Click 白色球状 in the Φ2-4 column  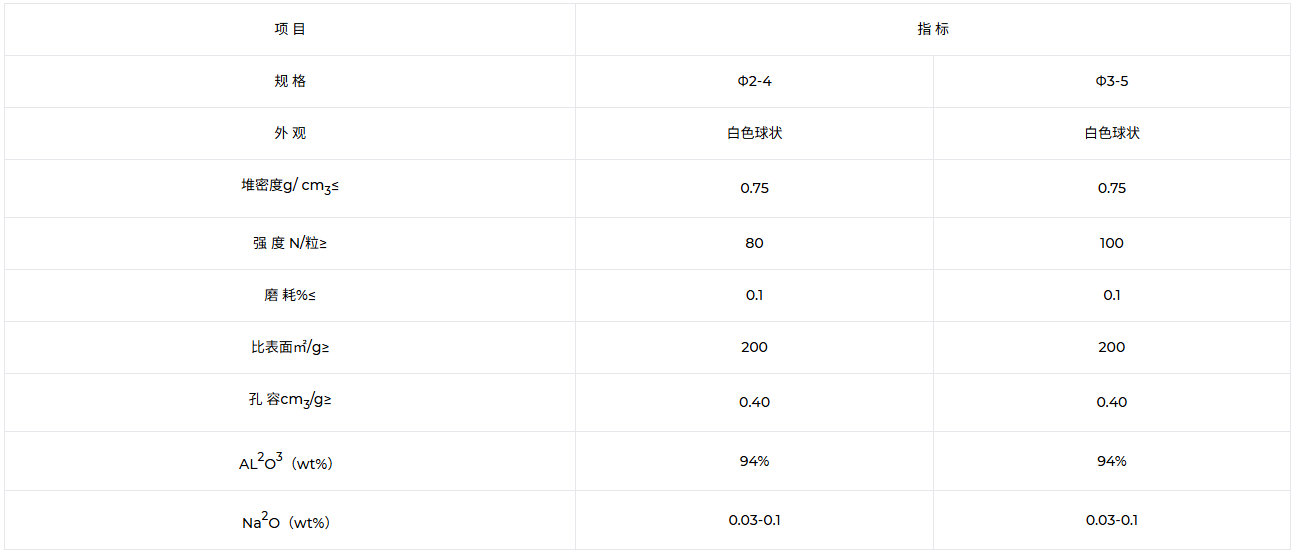(x=754, y=133)
